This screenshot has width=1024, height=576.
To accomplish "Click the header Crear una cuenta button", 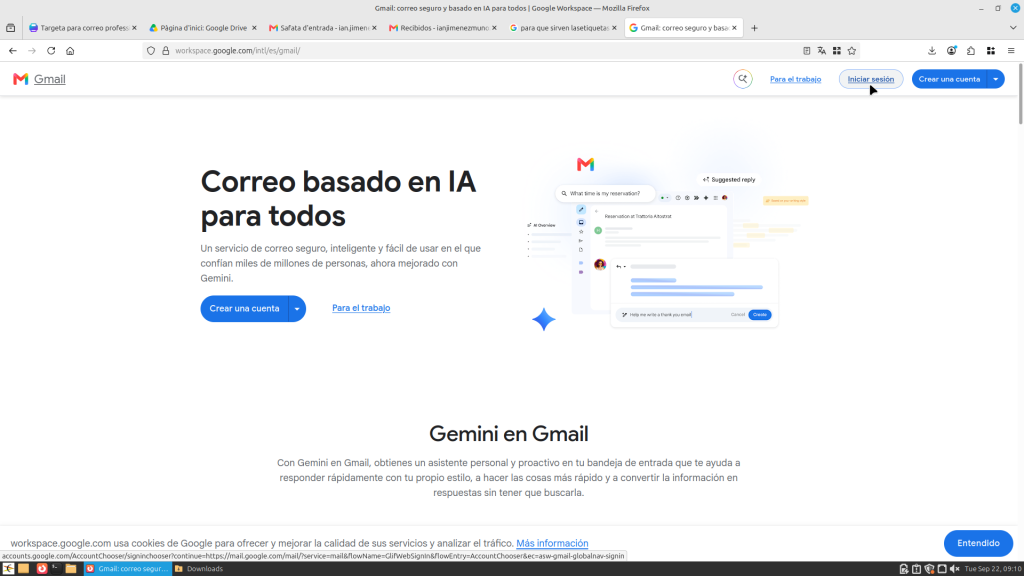I will [949, 79].
